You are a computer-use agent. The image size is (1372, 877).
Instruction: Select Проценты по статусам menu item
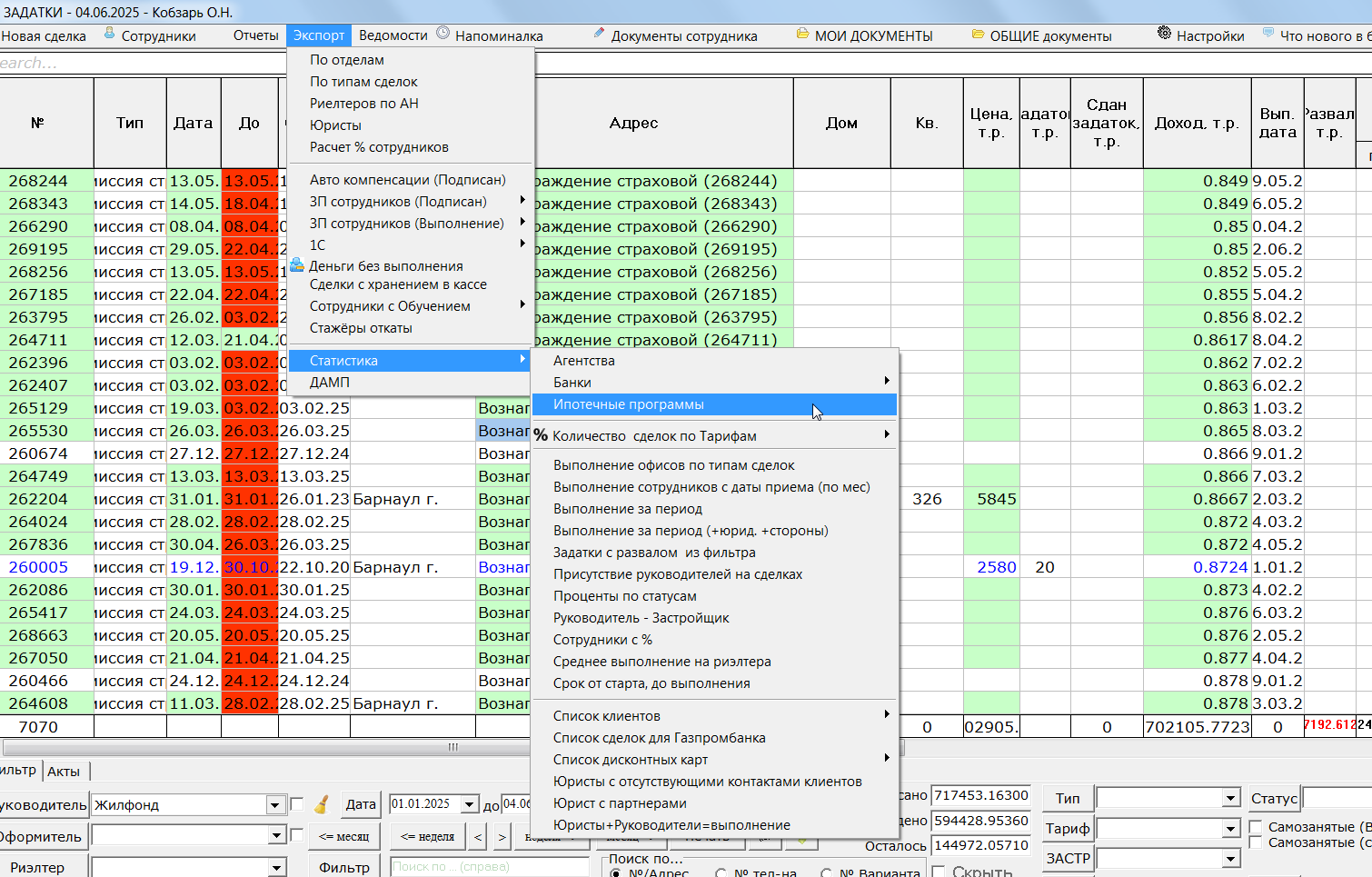click(x=714, y=596)
